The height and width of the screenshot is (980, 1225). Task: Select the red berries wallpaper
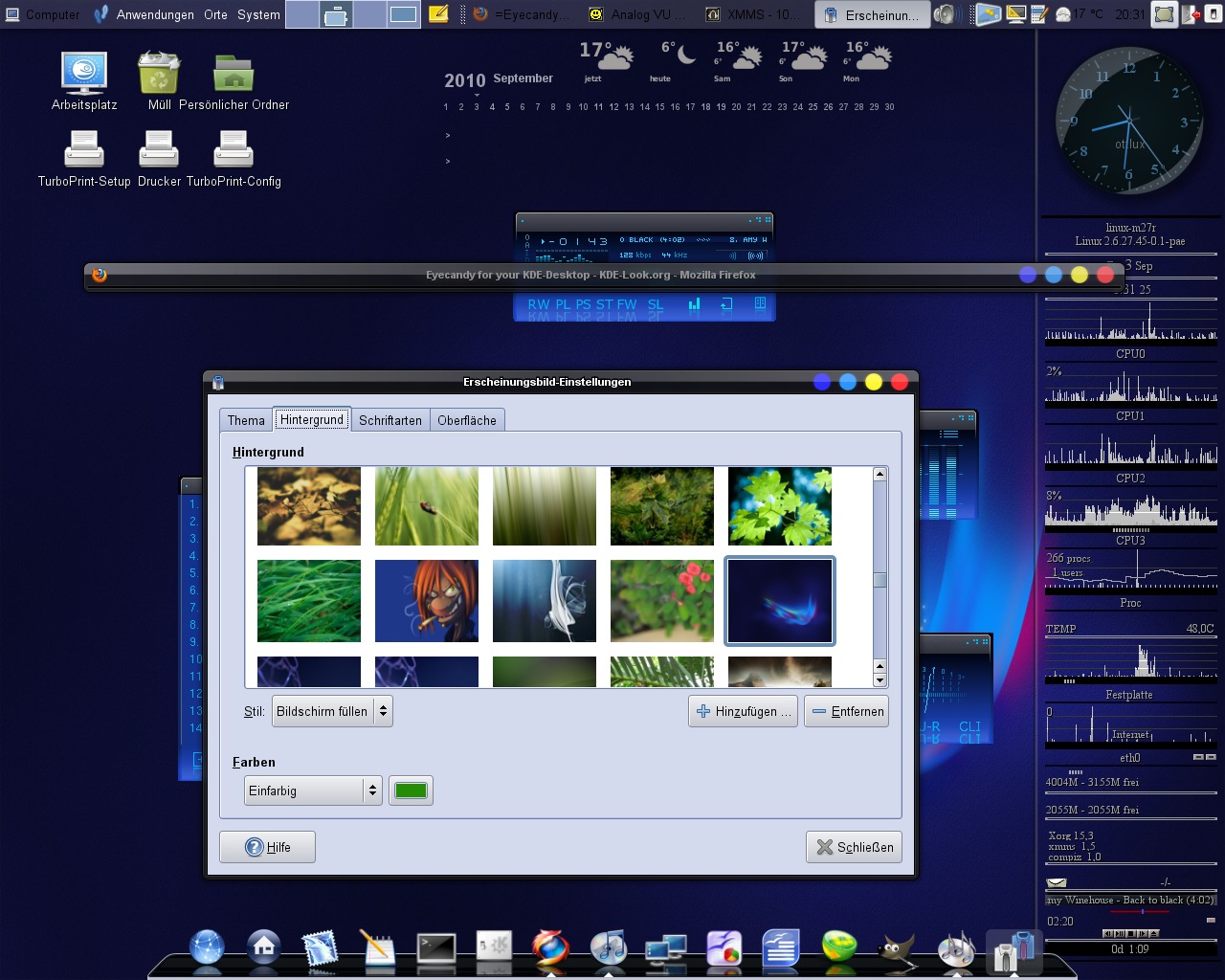tap(662, 601)
